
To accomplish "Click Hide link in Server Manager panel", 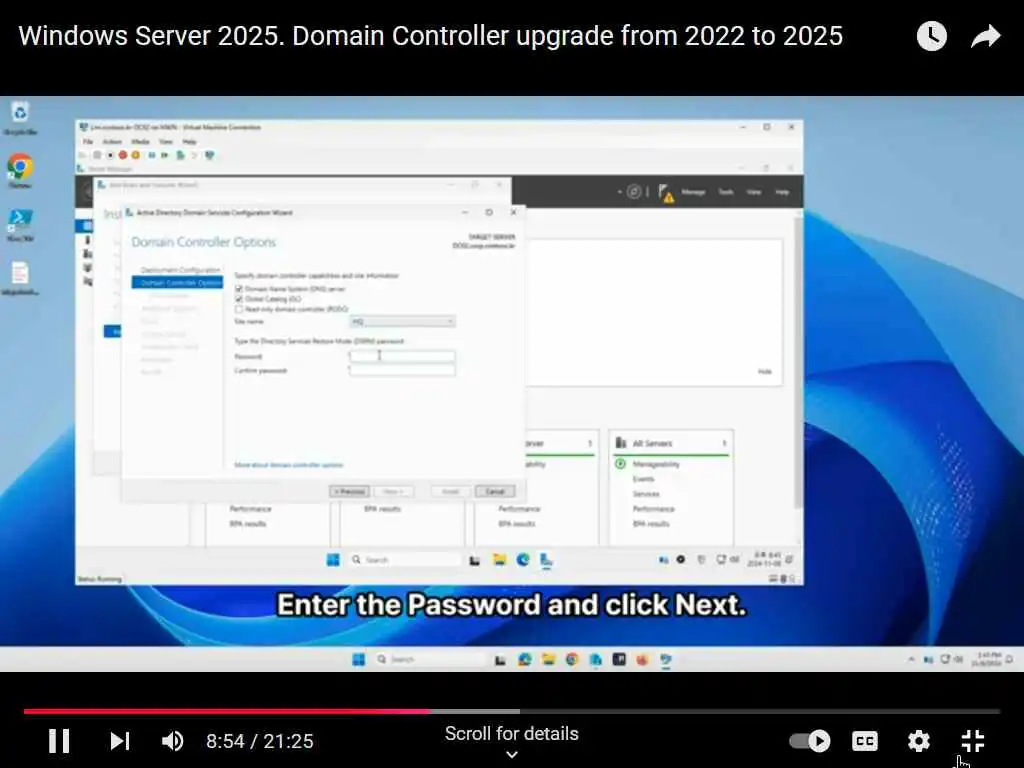I will click(x=765, y=372).
